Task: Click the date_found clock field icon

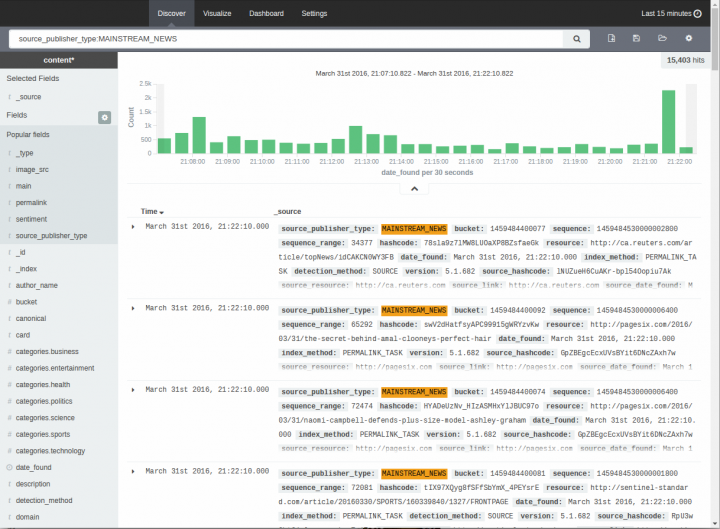Action: [x=10, y=467]
